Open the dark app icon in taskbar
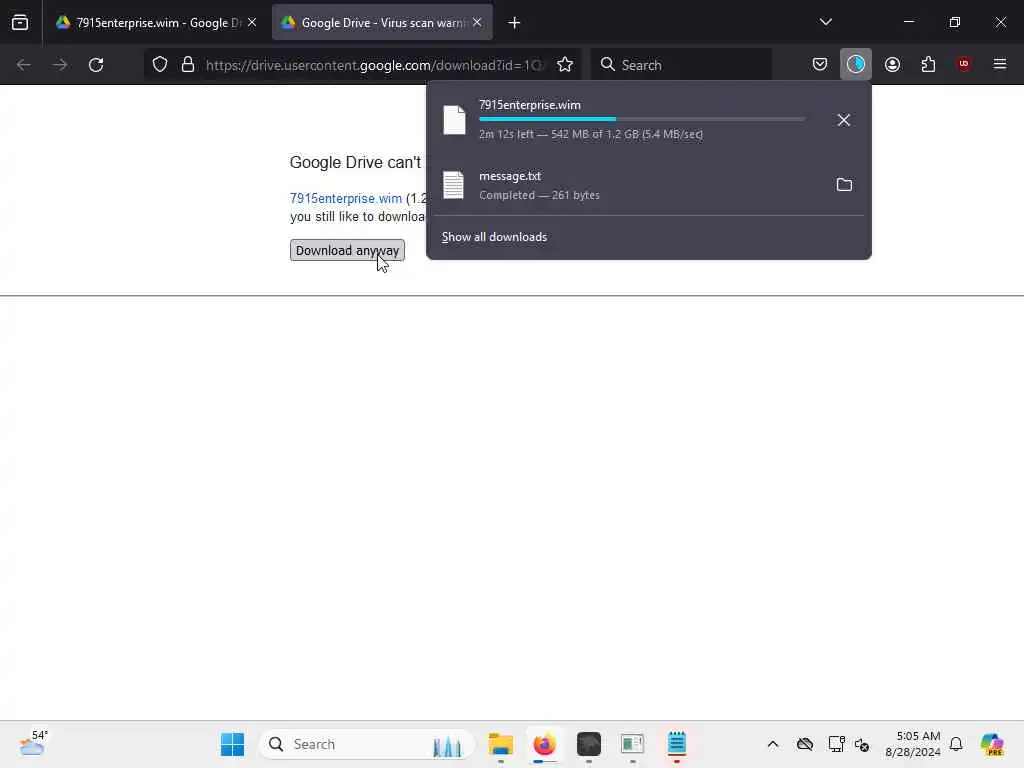This screenshot has width=1024, height=768. 588,744
